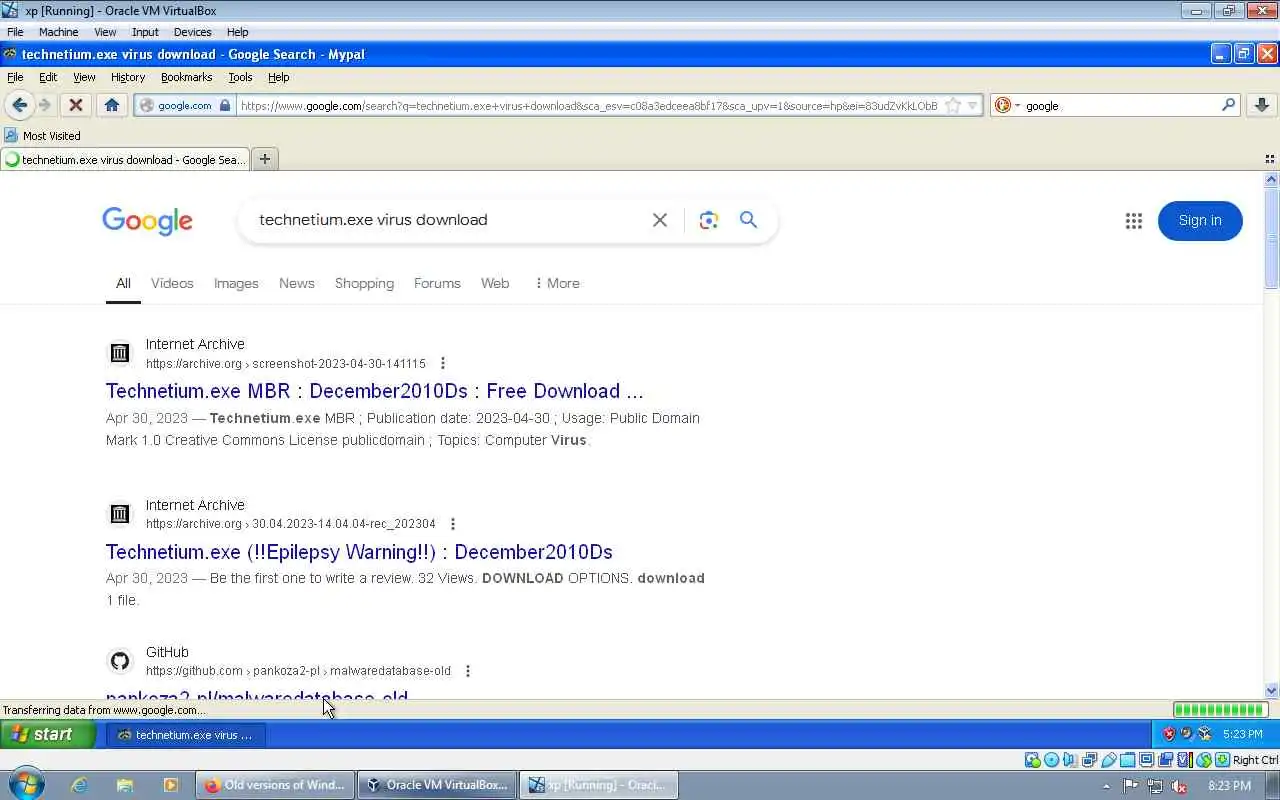Click VirtualBox network adapters status icon
Screen dimensions: 1280x800
[1090, 760]
